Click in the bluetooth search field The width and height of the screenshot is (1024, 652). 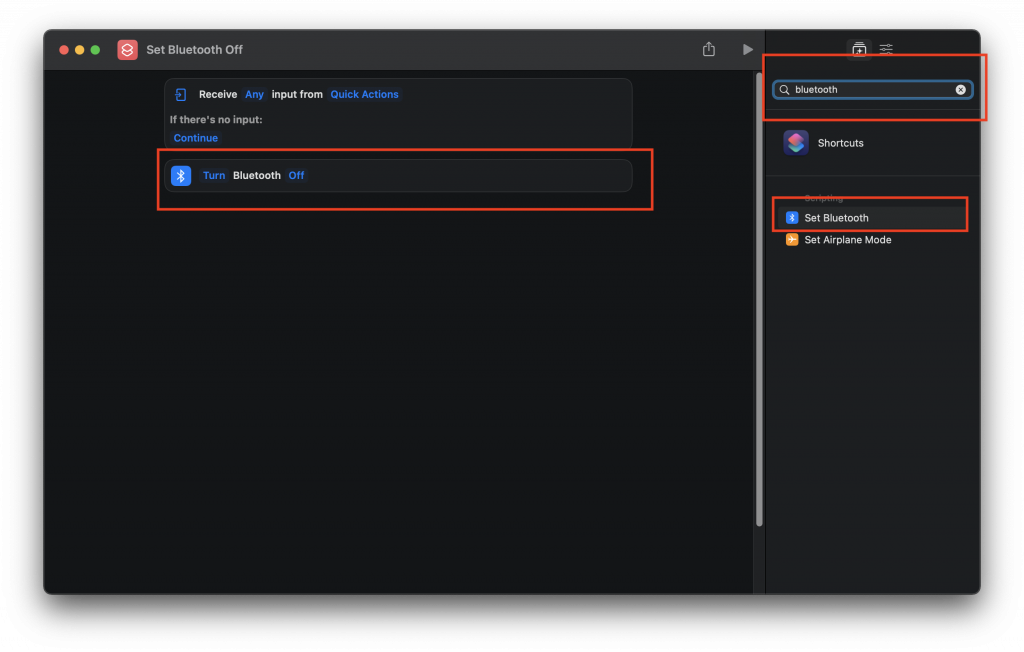click(870, 90)
